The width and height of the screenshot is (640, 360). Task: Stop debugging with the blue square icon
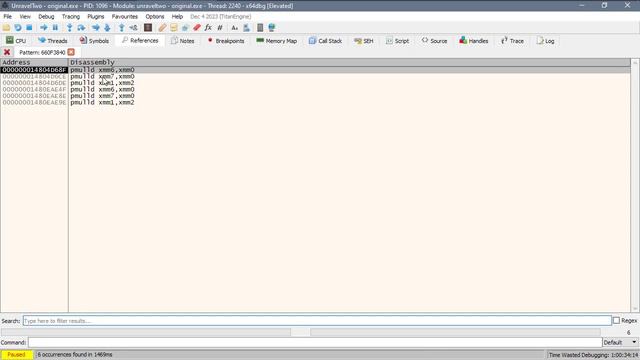point(29,28)
